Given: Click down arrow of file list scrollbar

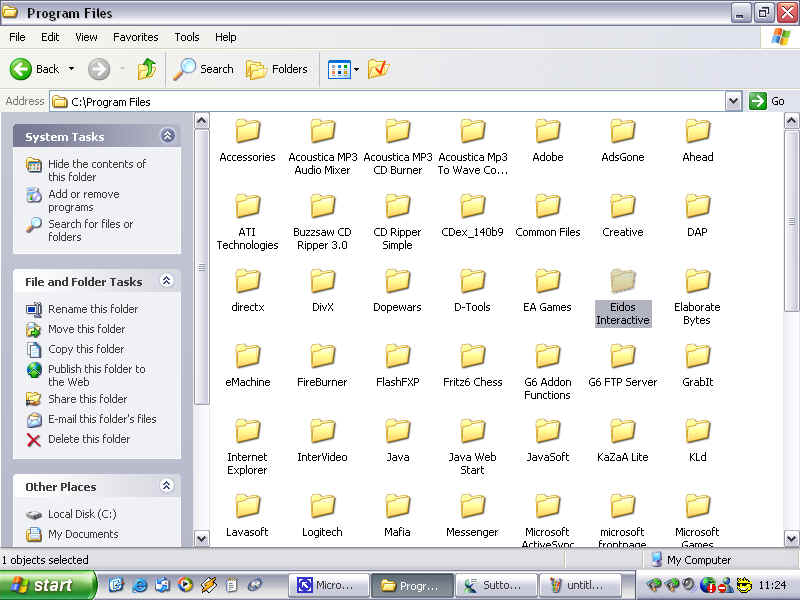Looking at the screenshot, I should [791, 538].
